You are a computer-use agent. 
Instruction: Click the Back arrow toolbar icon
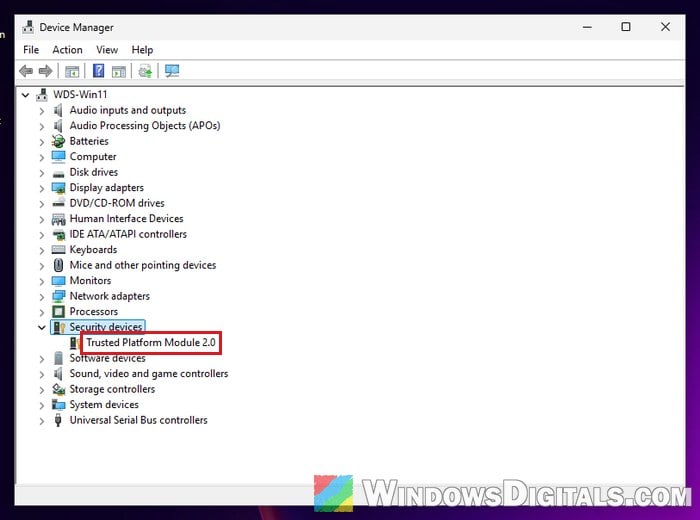tap(26, 71)
